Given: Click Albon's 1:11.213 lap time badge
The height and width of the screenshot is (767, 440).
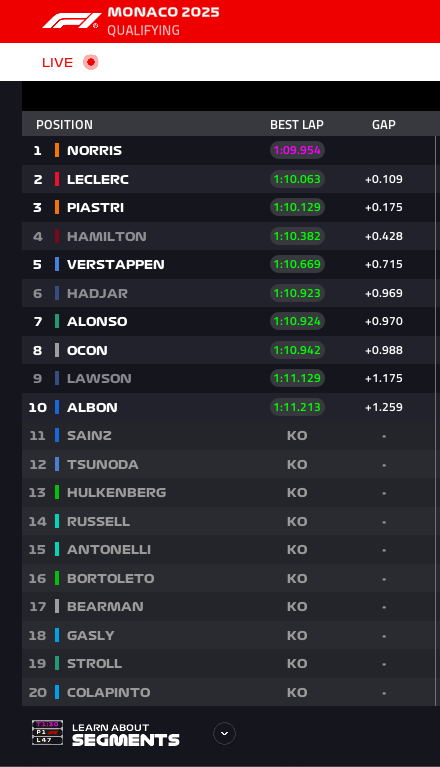Looking at the screenshot, I should (x=297, y=407).
